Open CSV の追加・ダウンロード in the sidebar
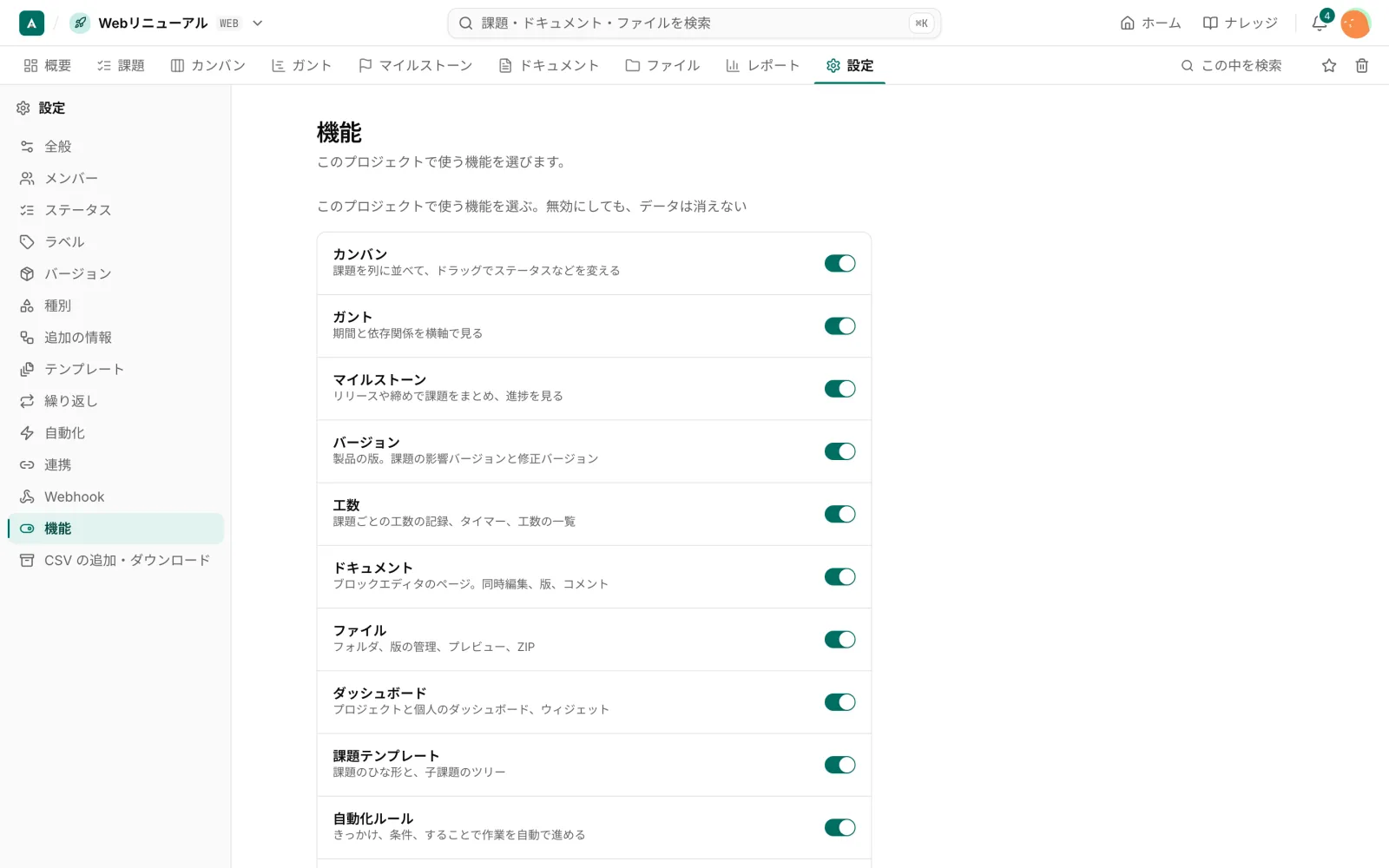The image size is (1389, 868). pos(115,560)
